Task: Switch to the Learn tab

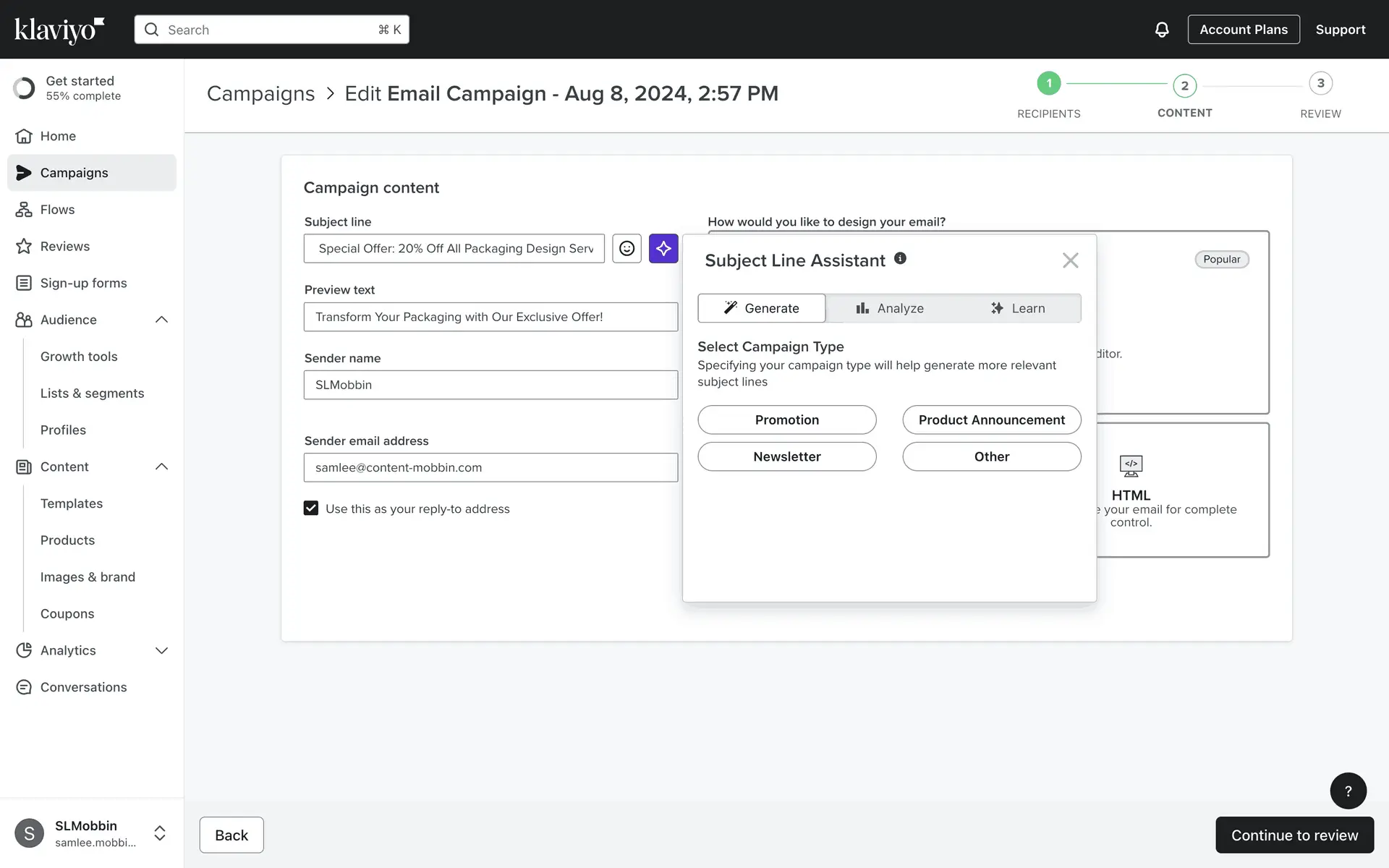Action: 1017,308
